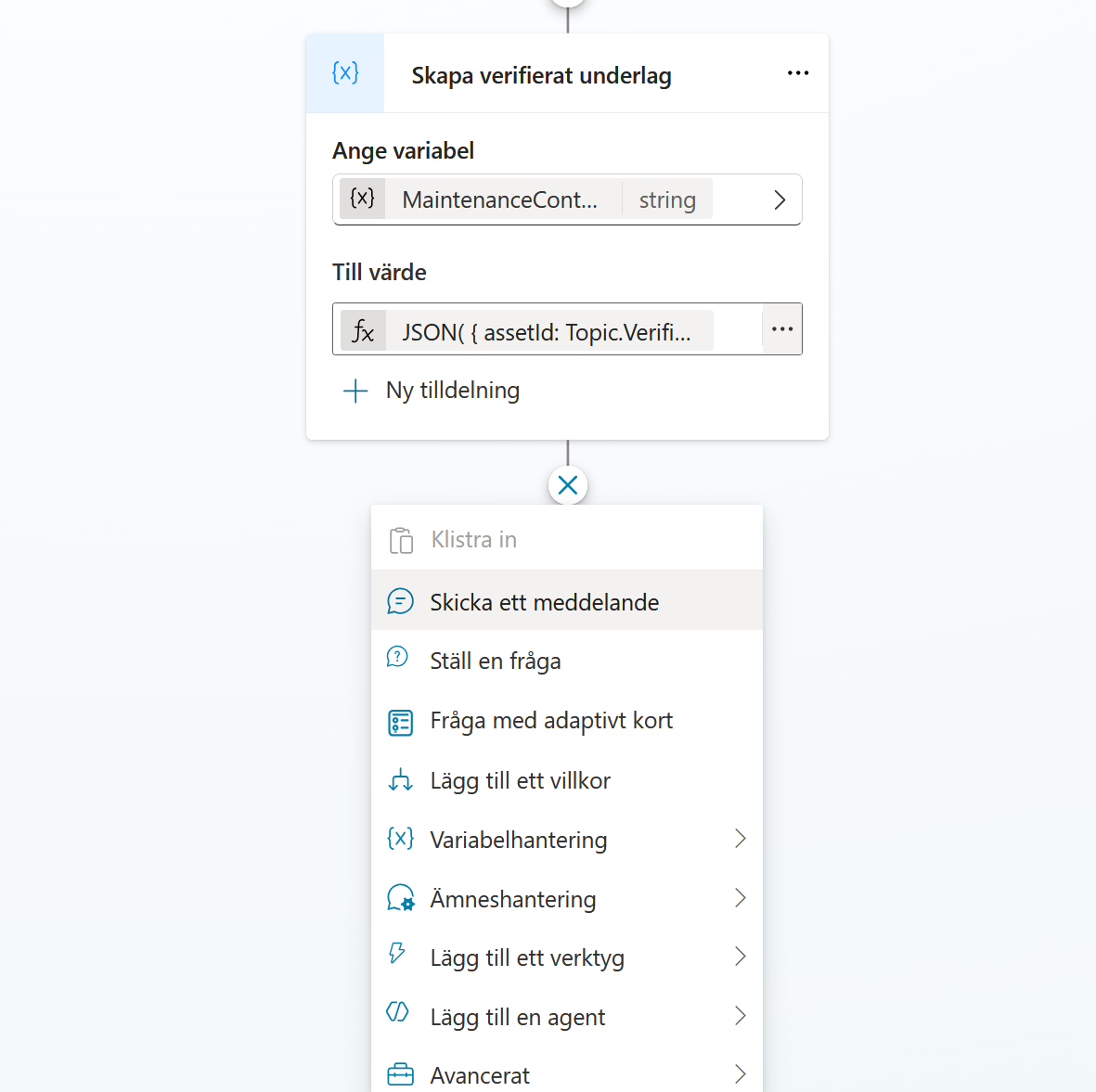Image resolution: width=1096 pixels, height=1092 pixels.
Task: Select Fråga med adaptivt kort menu entry
Action: click(567, 720)
